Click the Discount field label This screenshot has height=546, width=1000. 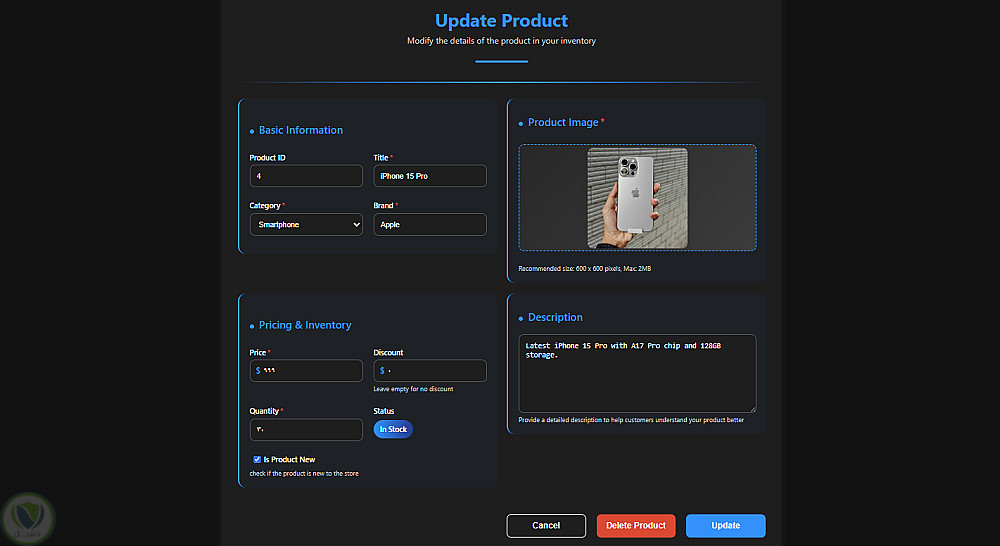(388, 352)
